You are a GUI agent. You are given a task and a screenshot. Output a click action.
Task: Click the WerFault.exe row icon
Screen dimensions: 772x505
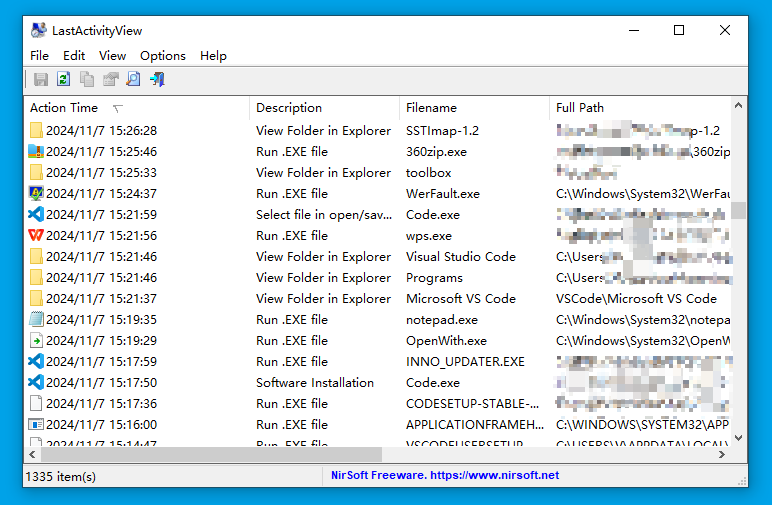coord(36,193)
